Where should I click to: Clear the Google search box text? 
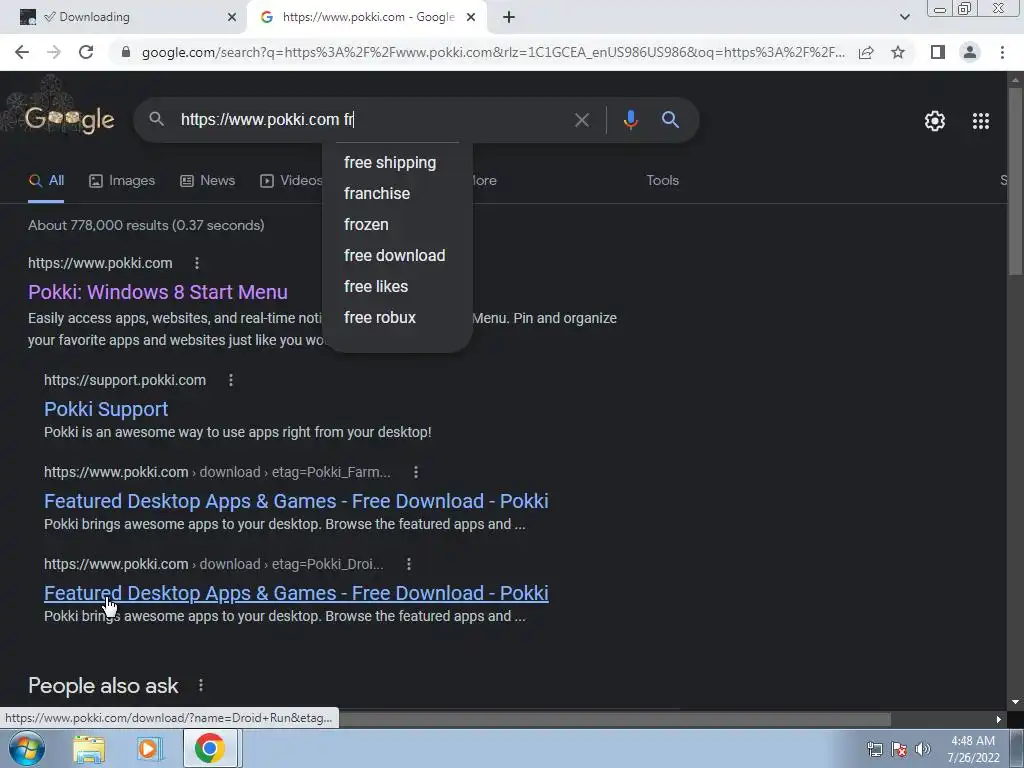[x=581, y=120]
